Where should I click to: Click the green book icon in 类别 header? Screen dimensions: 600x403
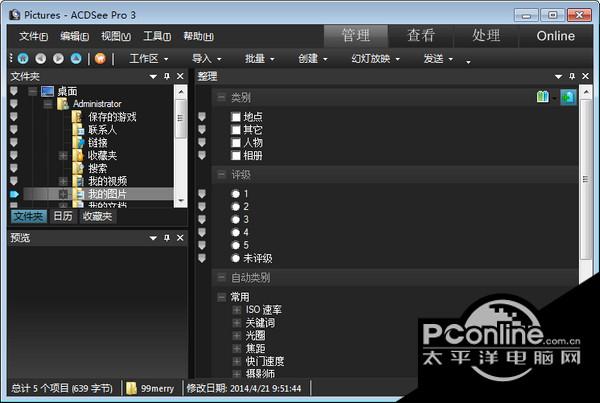(x=543, y=97)
